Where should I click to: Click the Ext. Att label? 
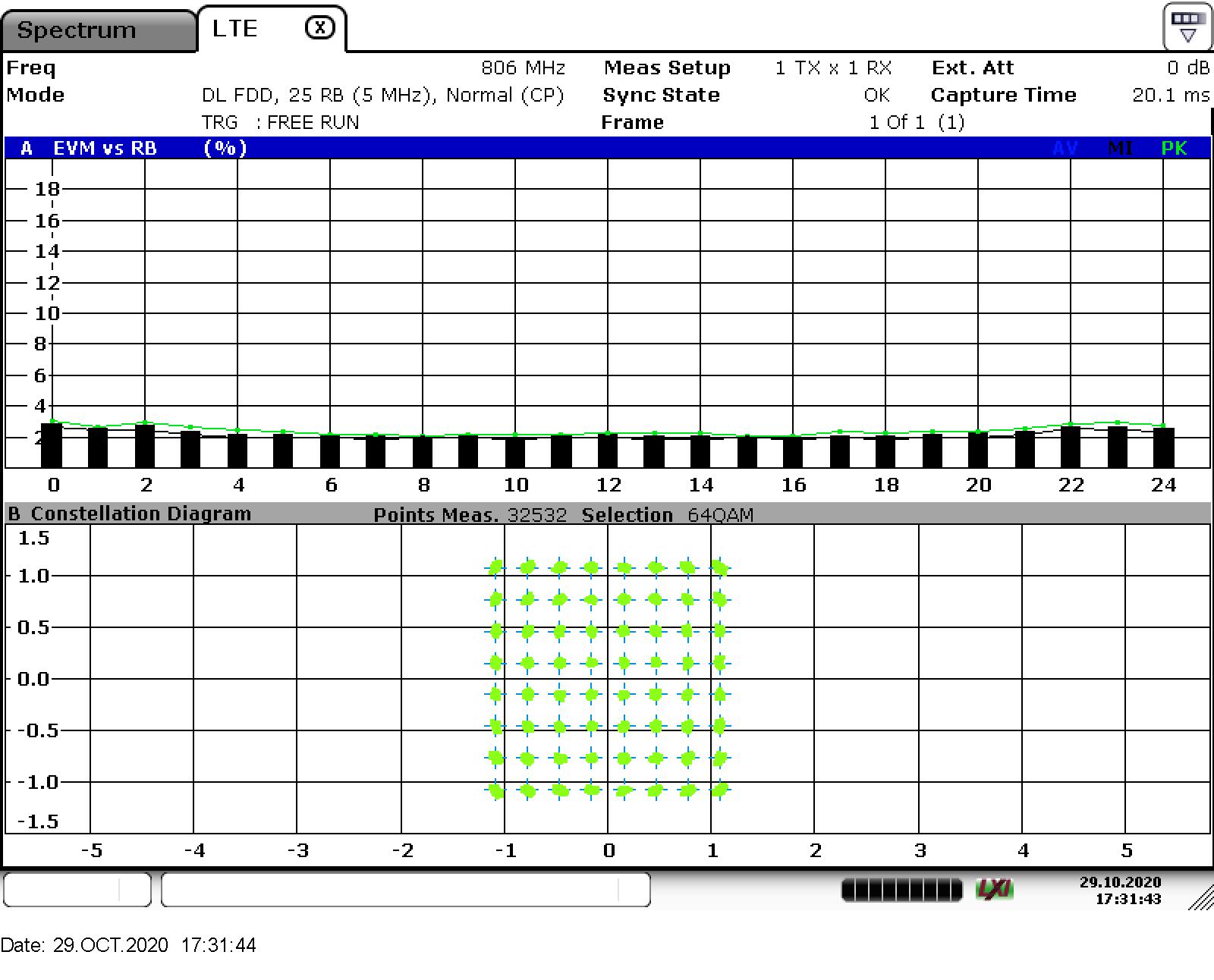(973, 68)
